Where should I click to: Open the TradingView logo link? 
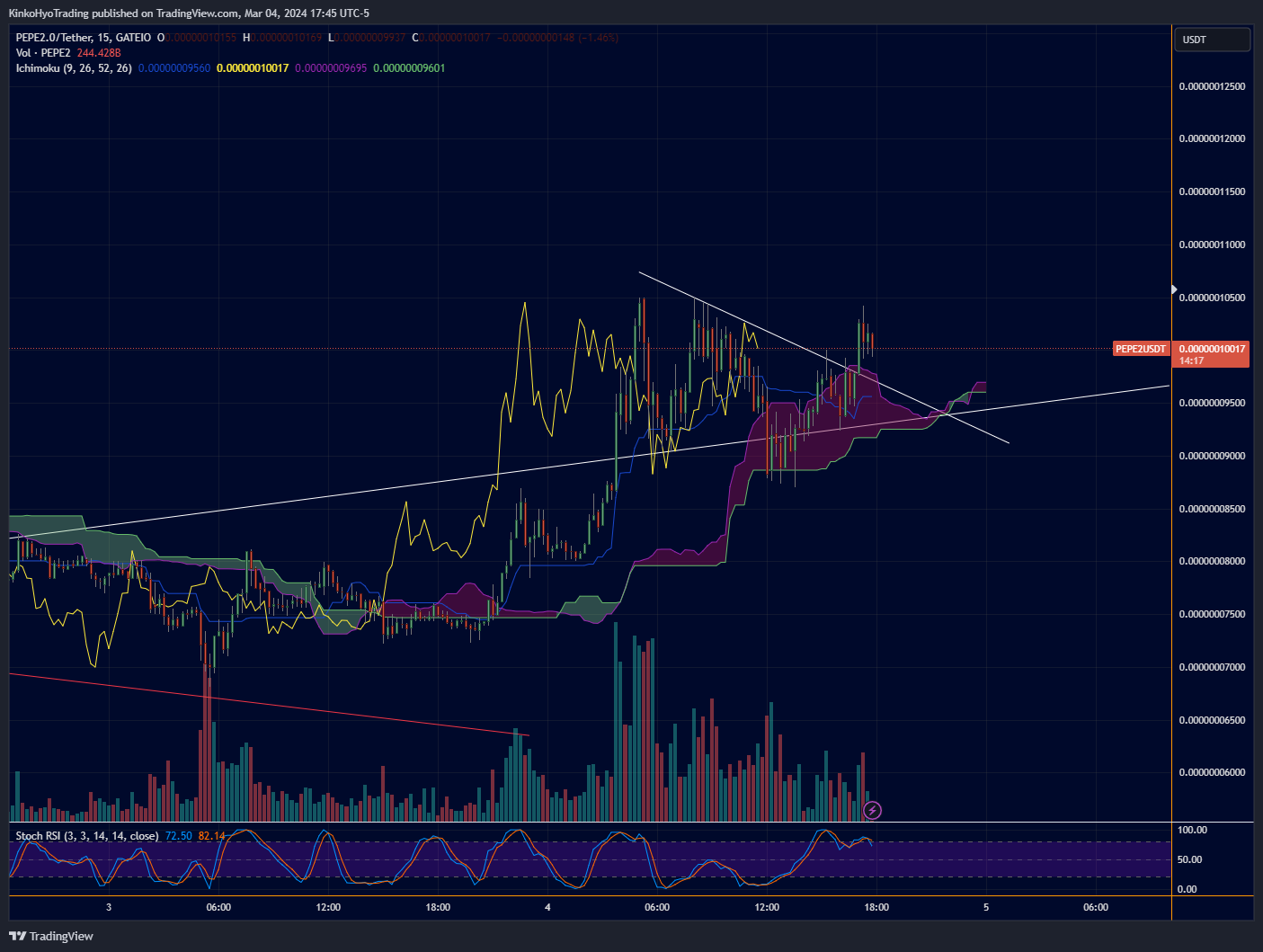[x=51, y=936]
